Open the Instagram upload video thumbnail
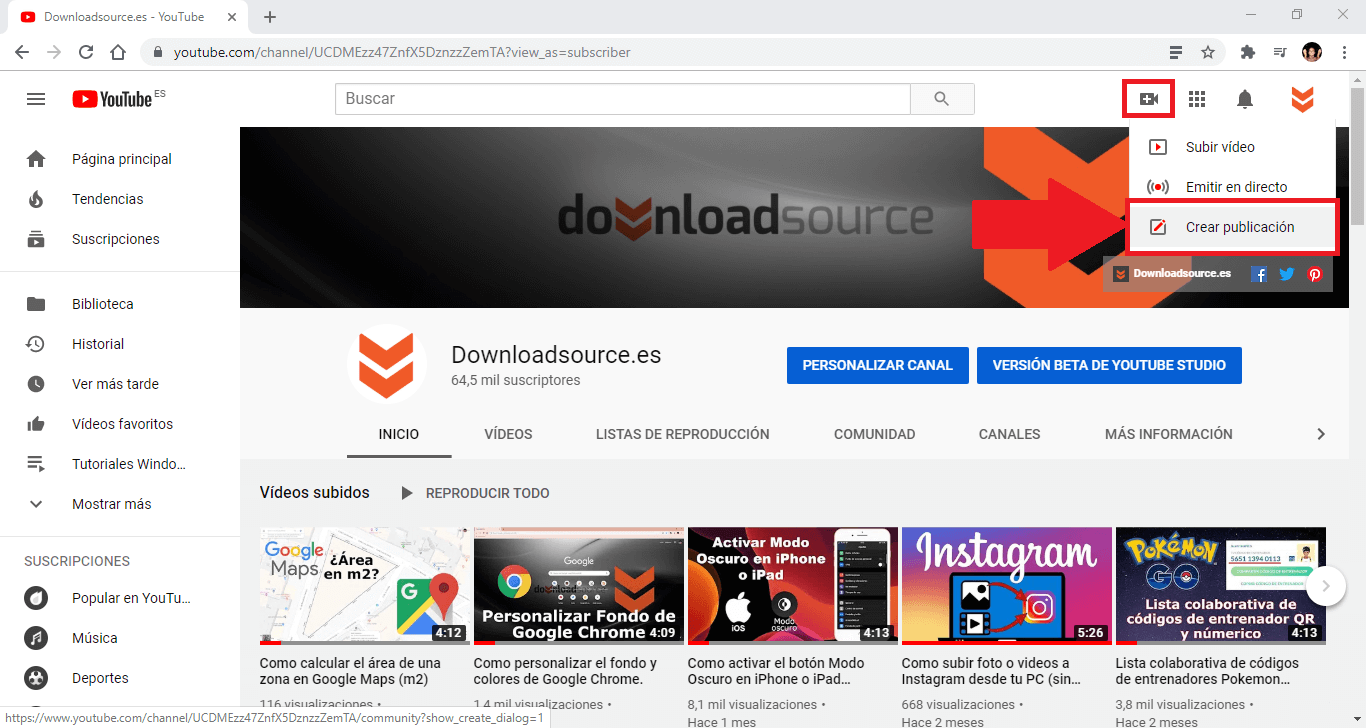This screenshot has width=1366, height=728. [x=1007, y=586]
